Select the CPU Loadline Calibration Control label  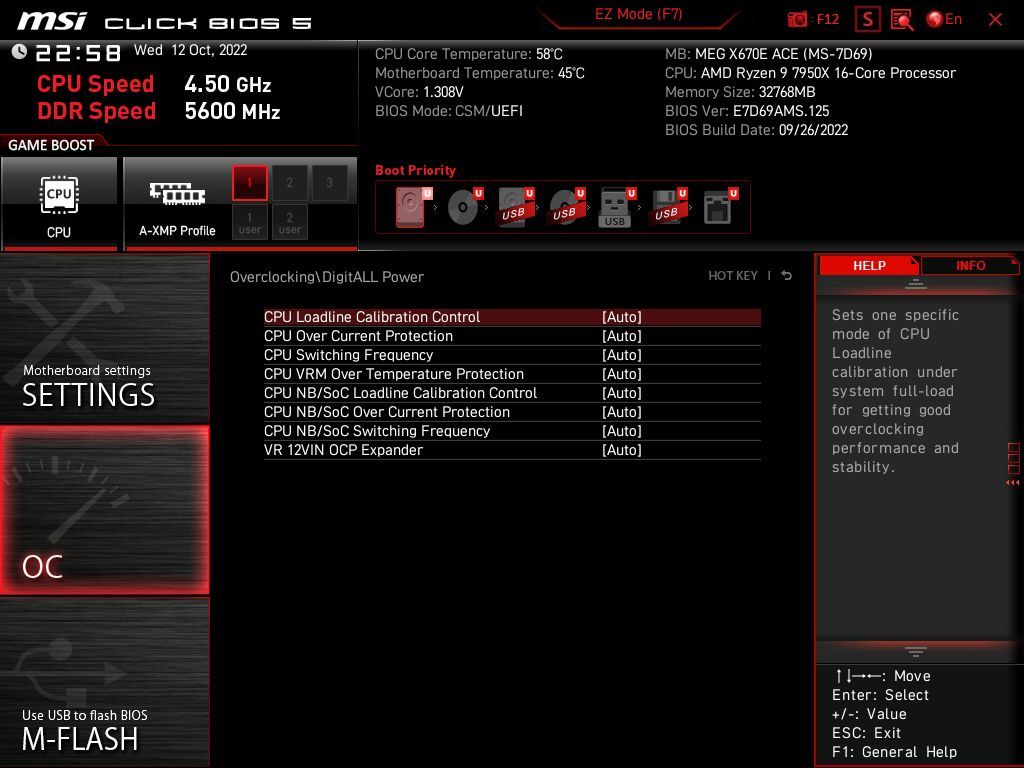[x=372, y=317]
